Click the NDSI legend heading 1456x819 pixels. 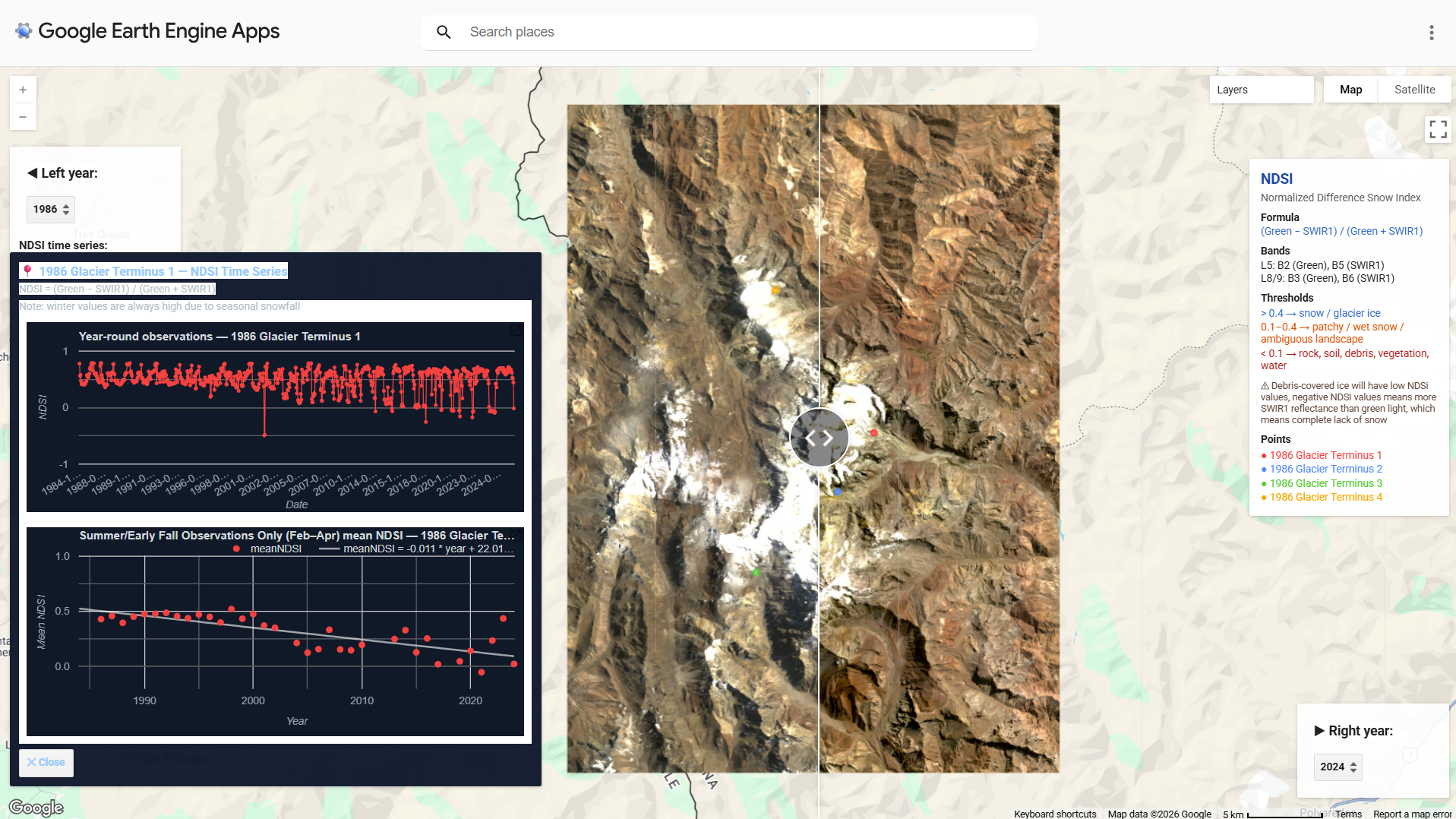[x=1276, y=179]
